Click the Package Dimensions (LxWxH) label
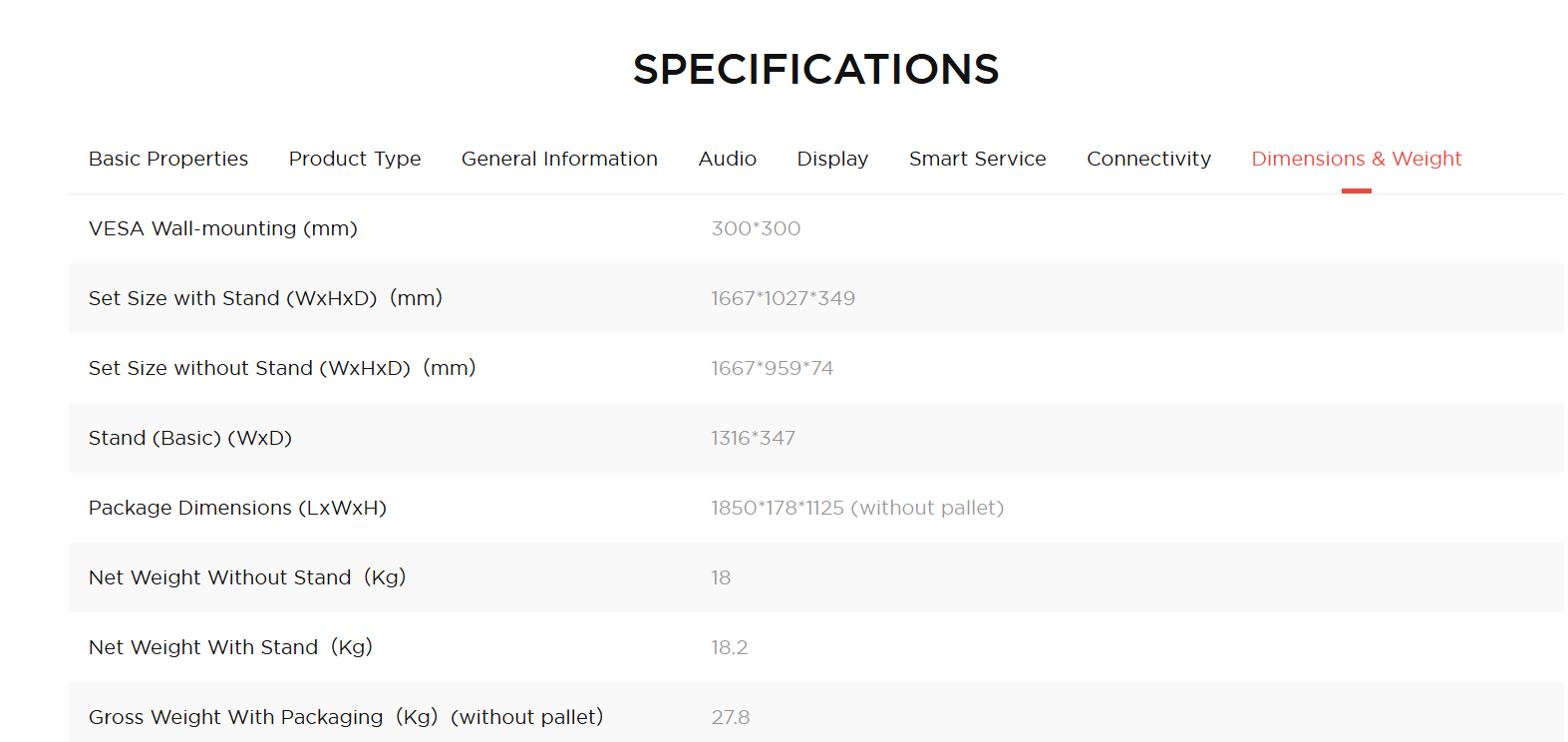This screenshot has height=742, width=1568. 237,508
